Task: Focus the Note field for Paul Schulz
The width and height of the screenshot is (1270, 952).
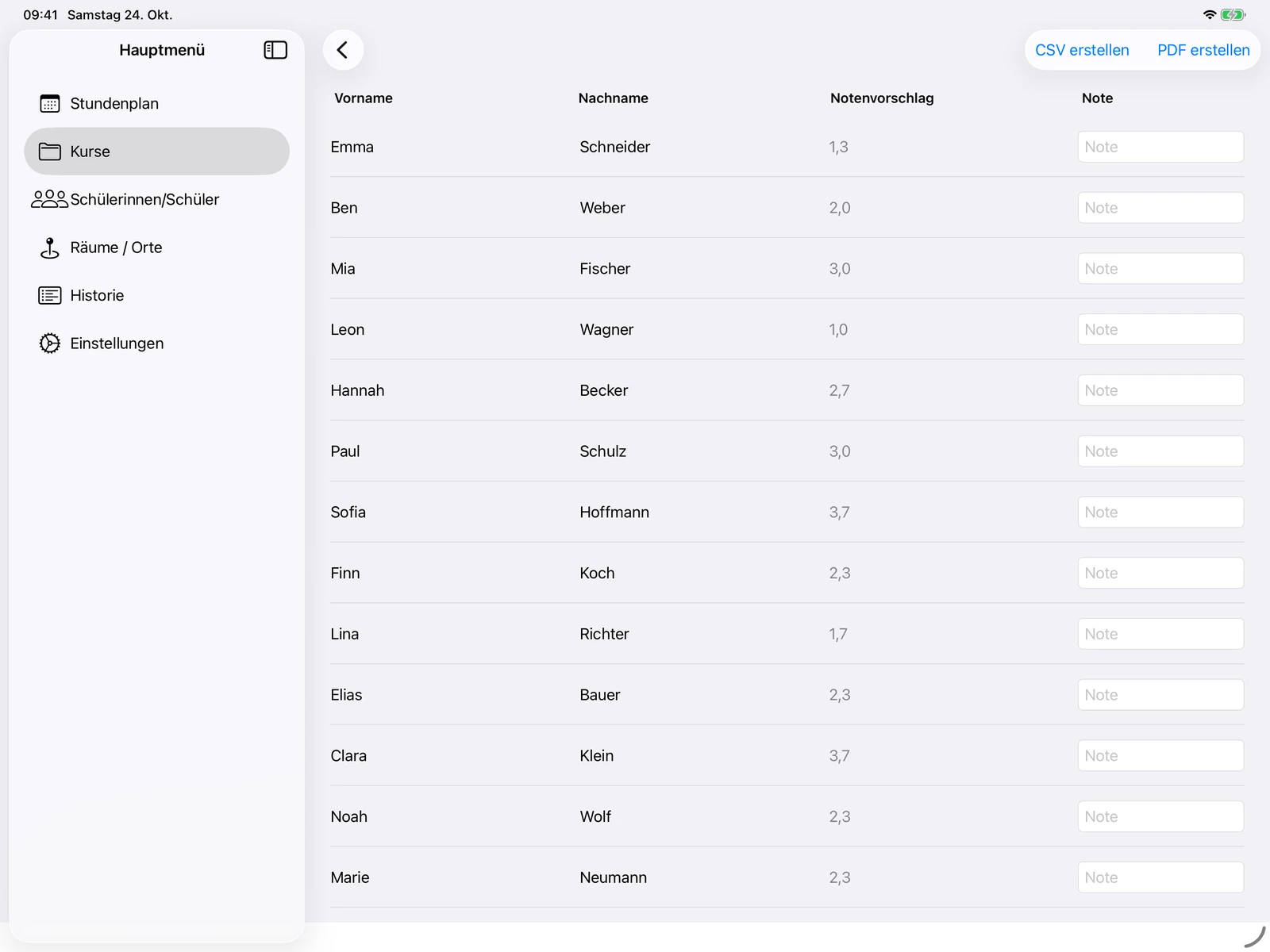Action: tap(1160, 451)
